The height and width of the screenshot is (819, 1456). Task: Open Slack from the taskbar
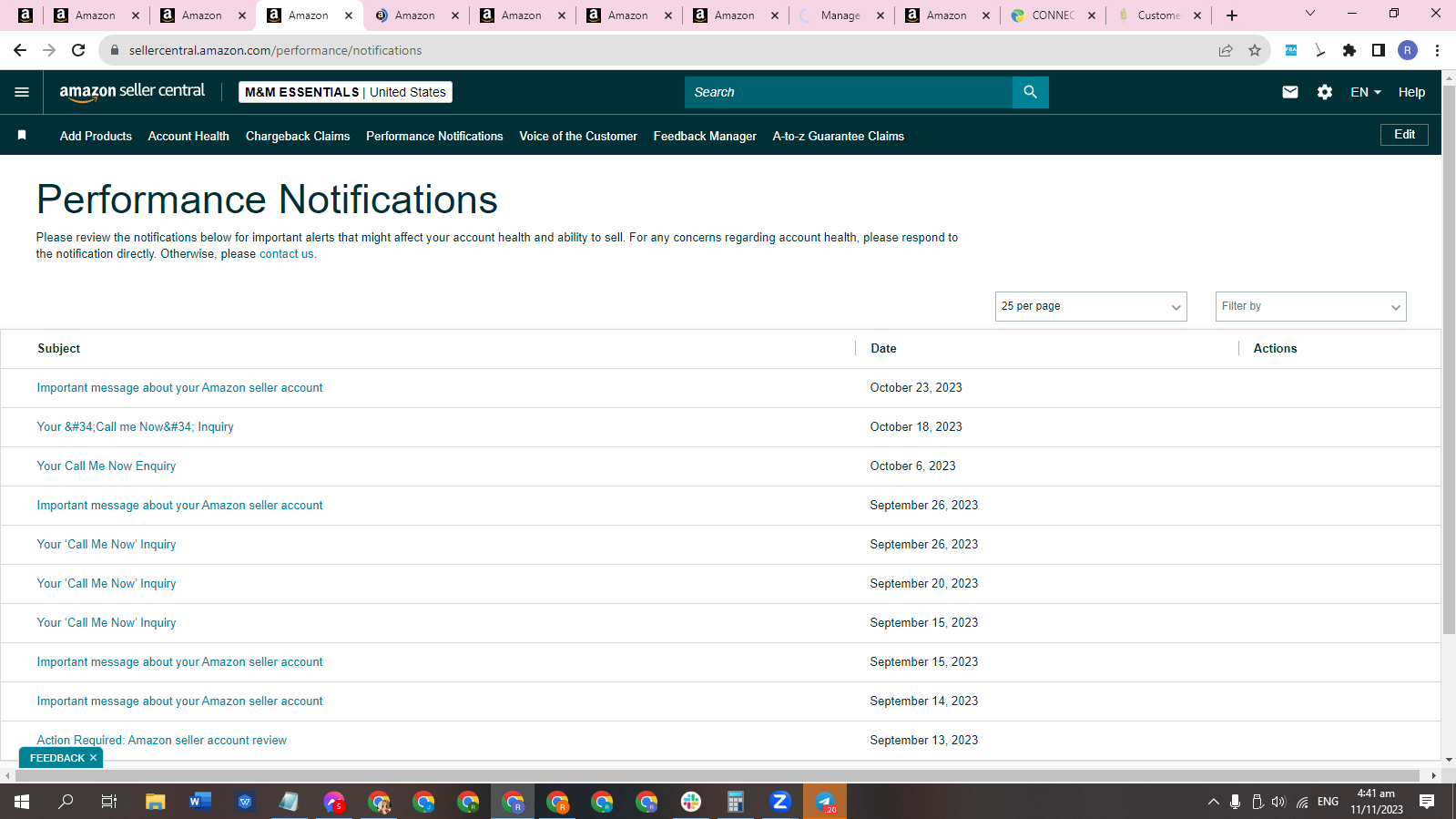[x=691, y=802]
